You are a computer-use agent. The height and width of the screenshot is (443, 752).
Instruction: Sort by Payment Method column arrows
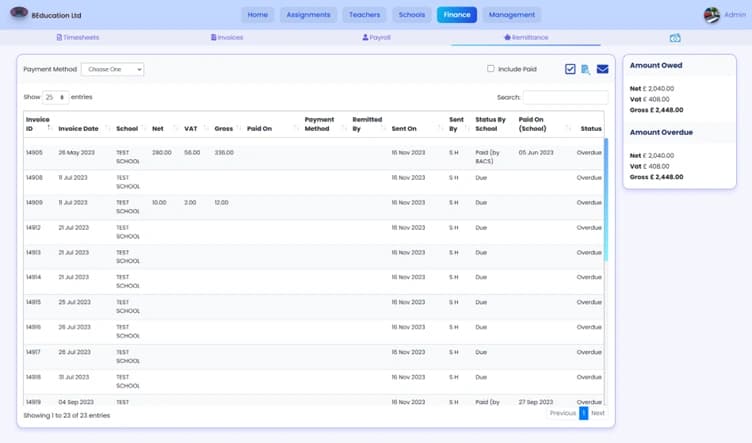(344, 128)
